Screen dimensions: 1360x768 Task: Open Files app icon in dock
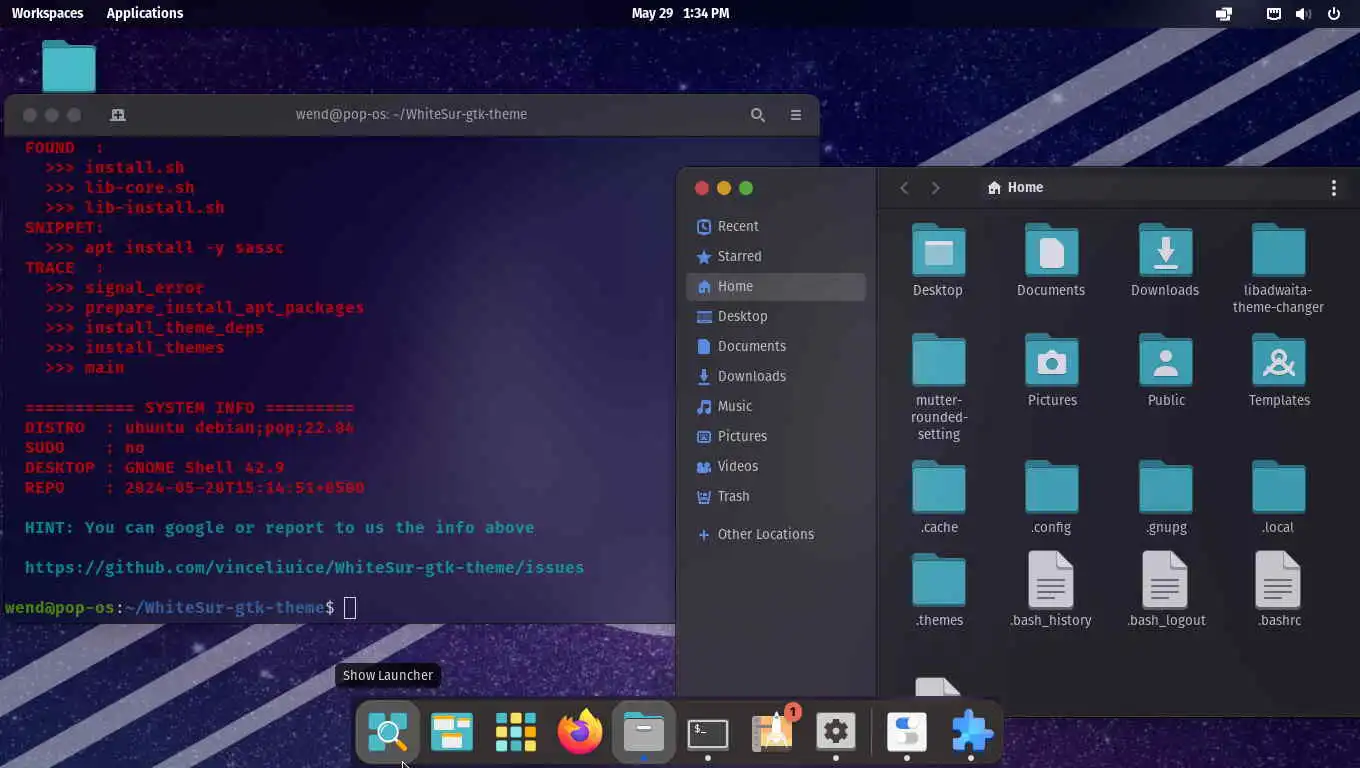644,732
